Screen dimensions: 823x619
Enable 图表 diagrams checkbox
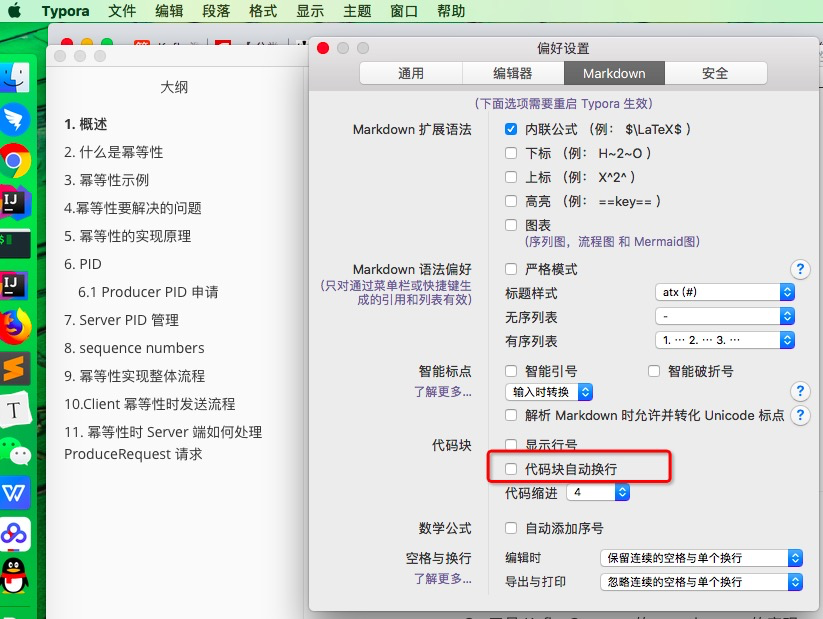511,225
